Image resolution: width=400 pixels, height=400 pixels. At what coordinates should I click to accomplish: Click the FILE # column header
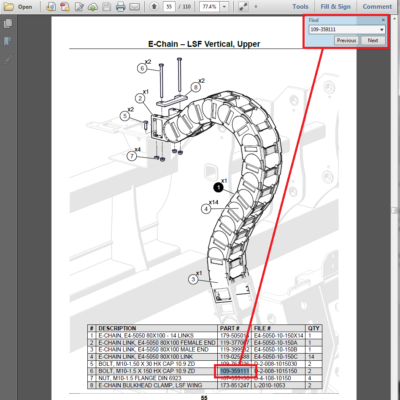[262, 328]
